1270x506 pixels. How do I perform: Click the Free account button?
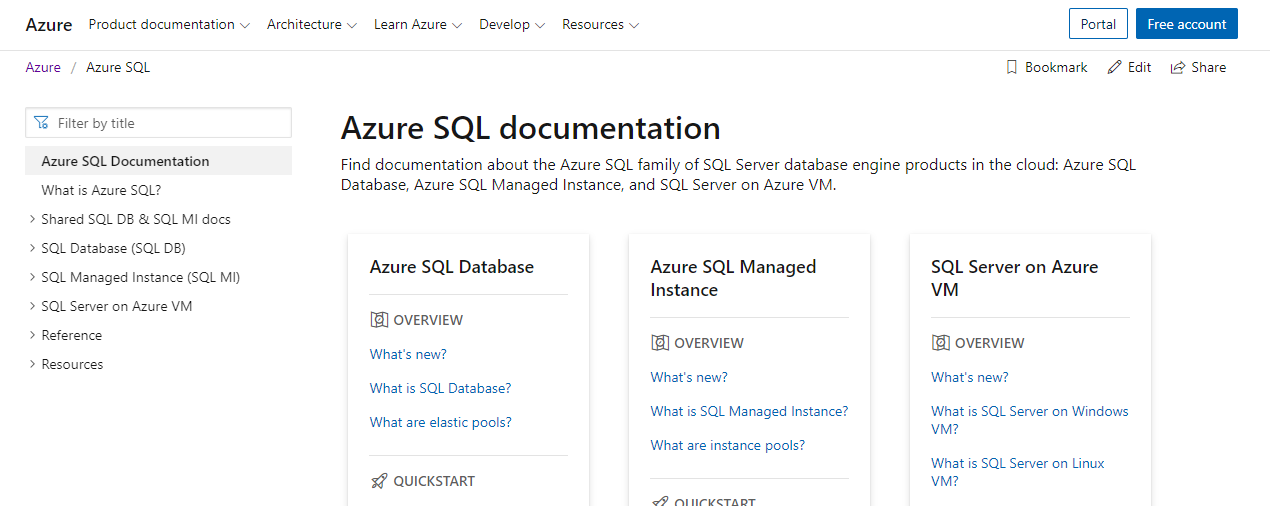click(1186, 25)
